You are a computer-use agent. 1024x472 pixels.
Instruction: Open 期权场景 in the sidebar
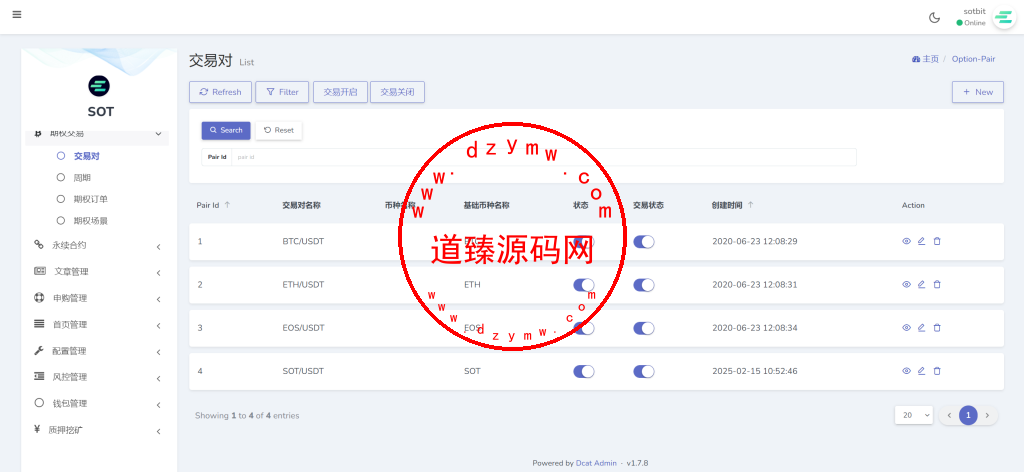pos(90,221)
